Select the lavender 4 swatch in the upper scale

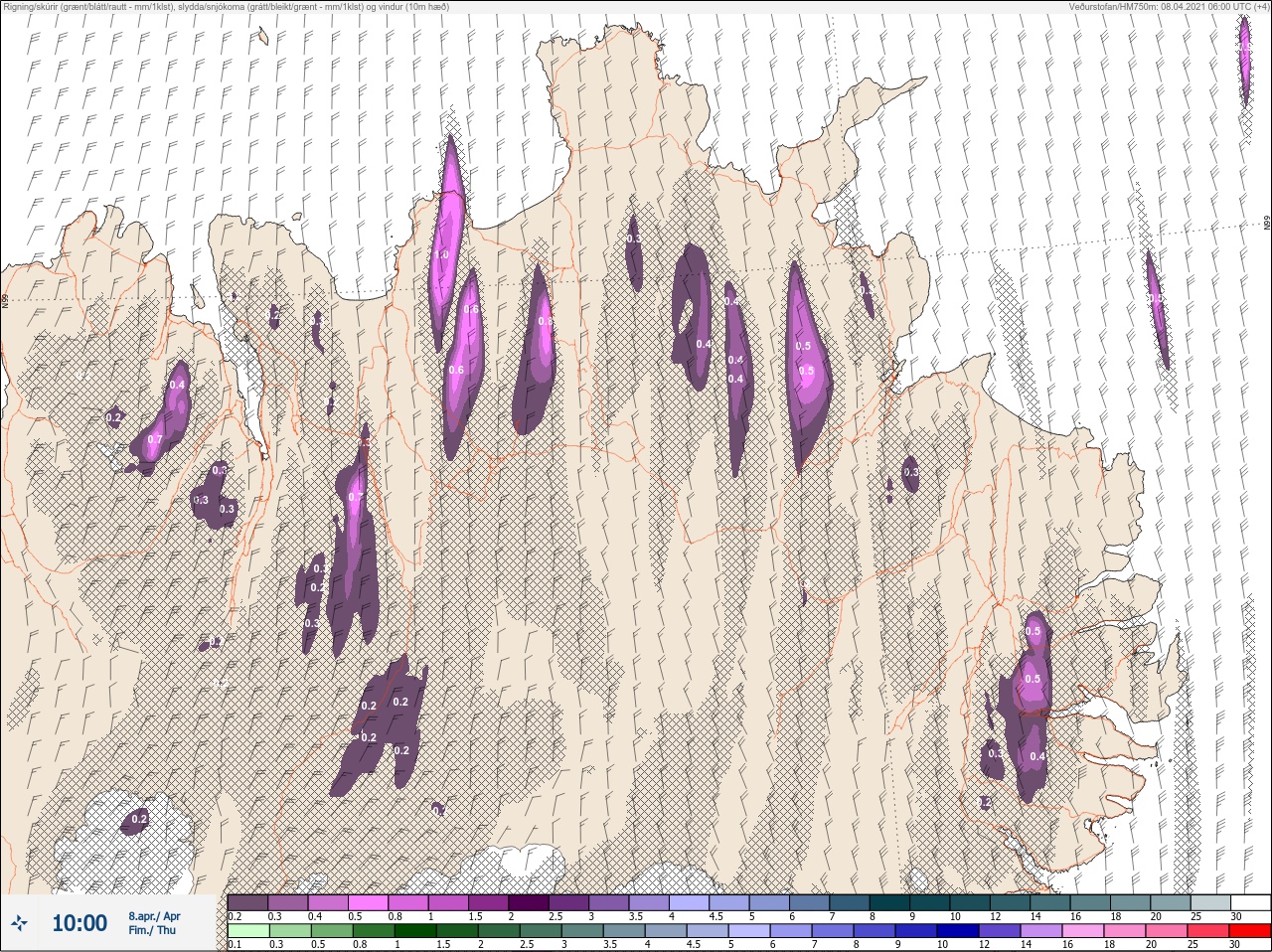(690, 902)
